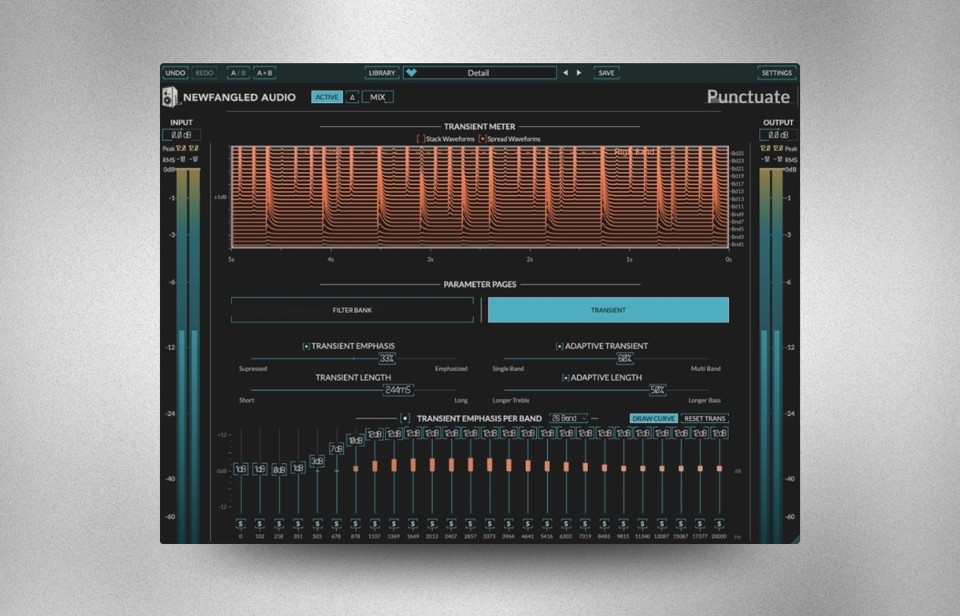The width and height of the screenshot is (960, 616).
Task: Go to the previous preset arrow
Action: click(x=565, y=73)
